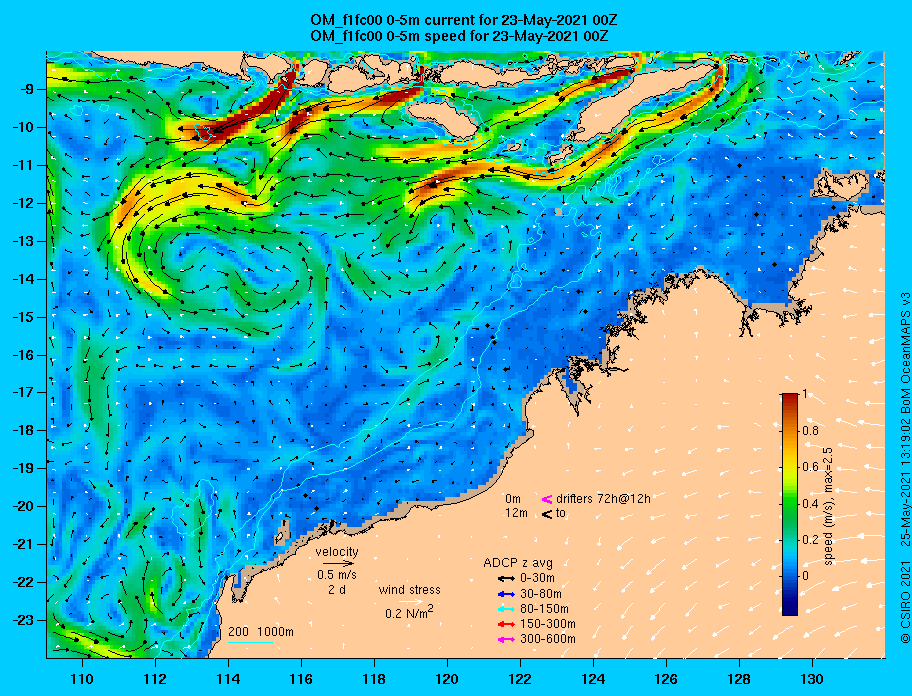This screenshot has height=696, width=912.
Task: Click dark navy bottom of speed color bar
Action: click(790, 608)
